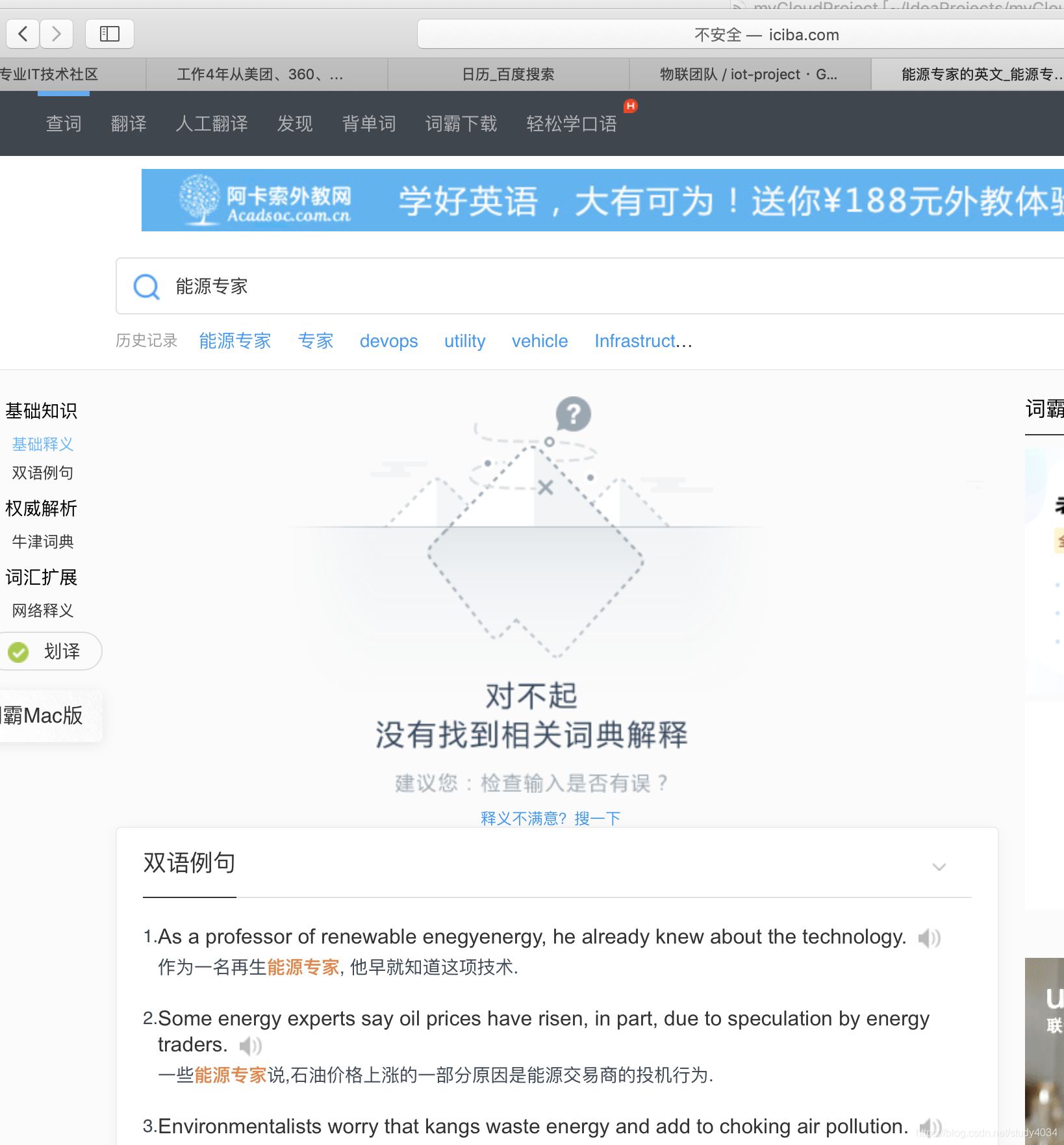Click the 释义不满意？搜一下 link
1064x1145 pixels.
tap(551, 818)
